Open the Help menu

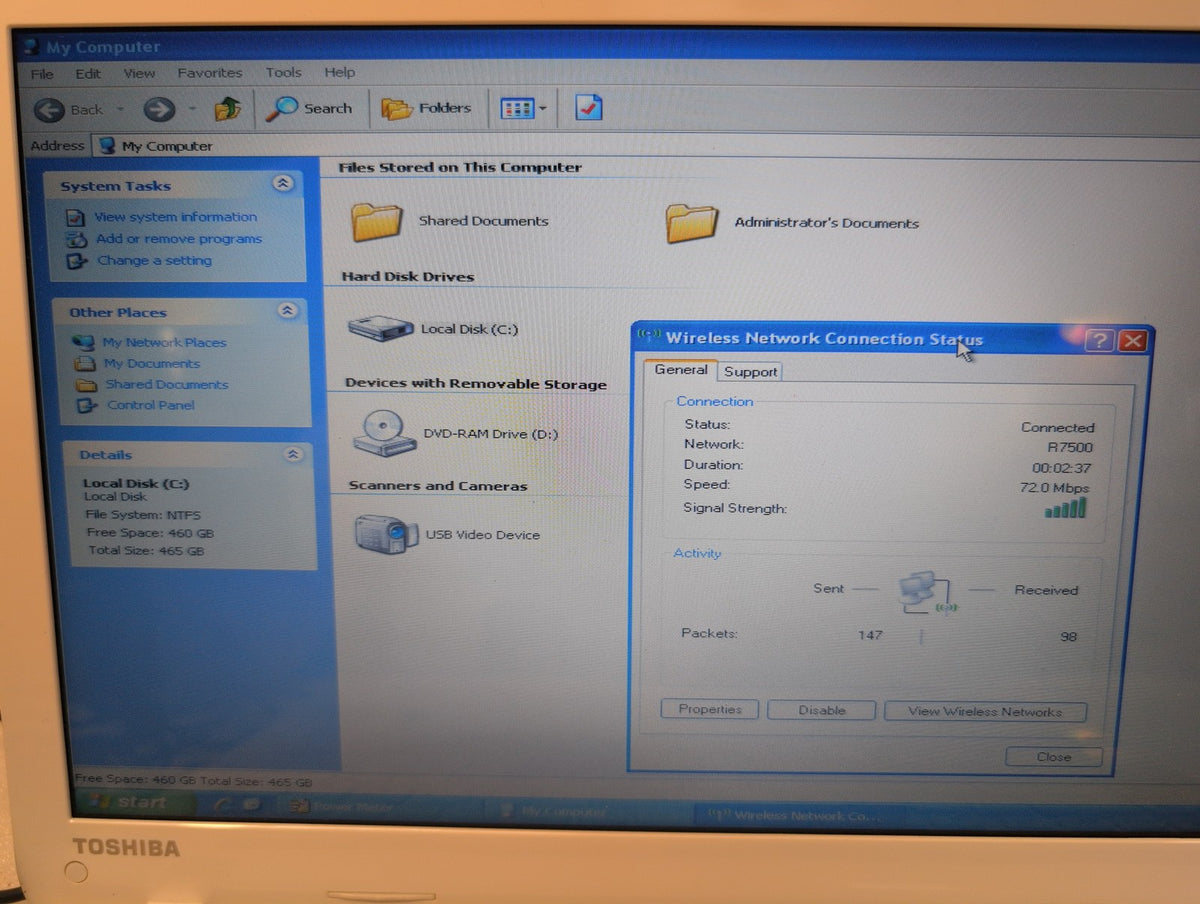(x=340, y=72)
